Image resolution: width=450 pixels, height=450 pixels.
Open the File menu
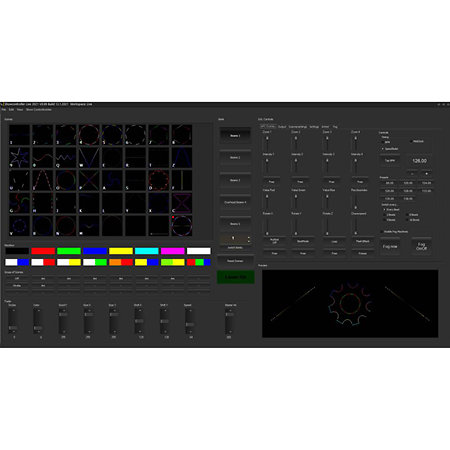coord(4,109)
